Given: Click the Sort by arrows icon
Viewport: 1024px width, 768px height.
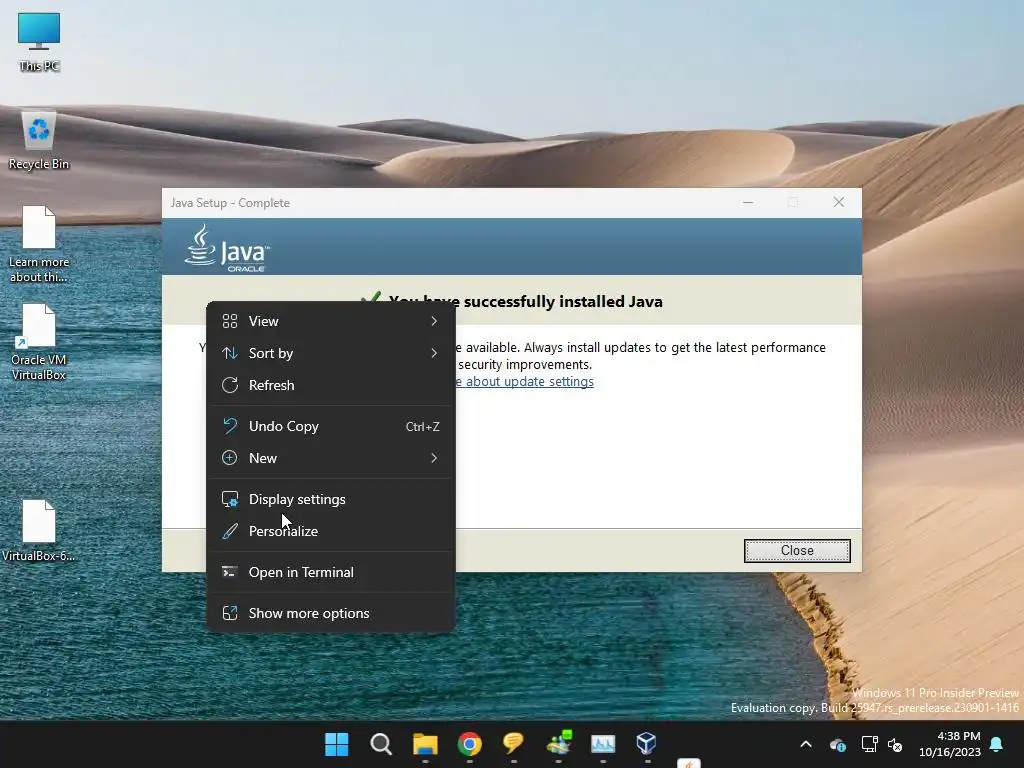Looking at the screenshot, I should (x=230, y=353).
